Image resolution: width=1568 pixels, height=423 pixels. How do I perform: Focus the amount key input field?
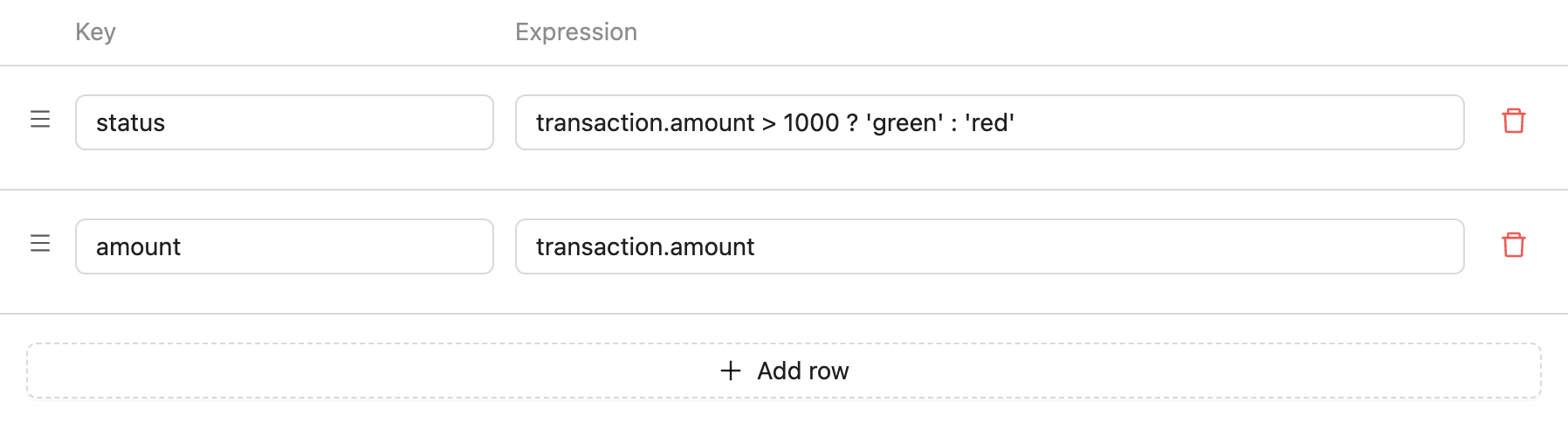[285, 246]
